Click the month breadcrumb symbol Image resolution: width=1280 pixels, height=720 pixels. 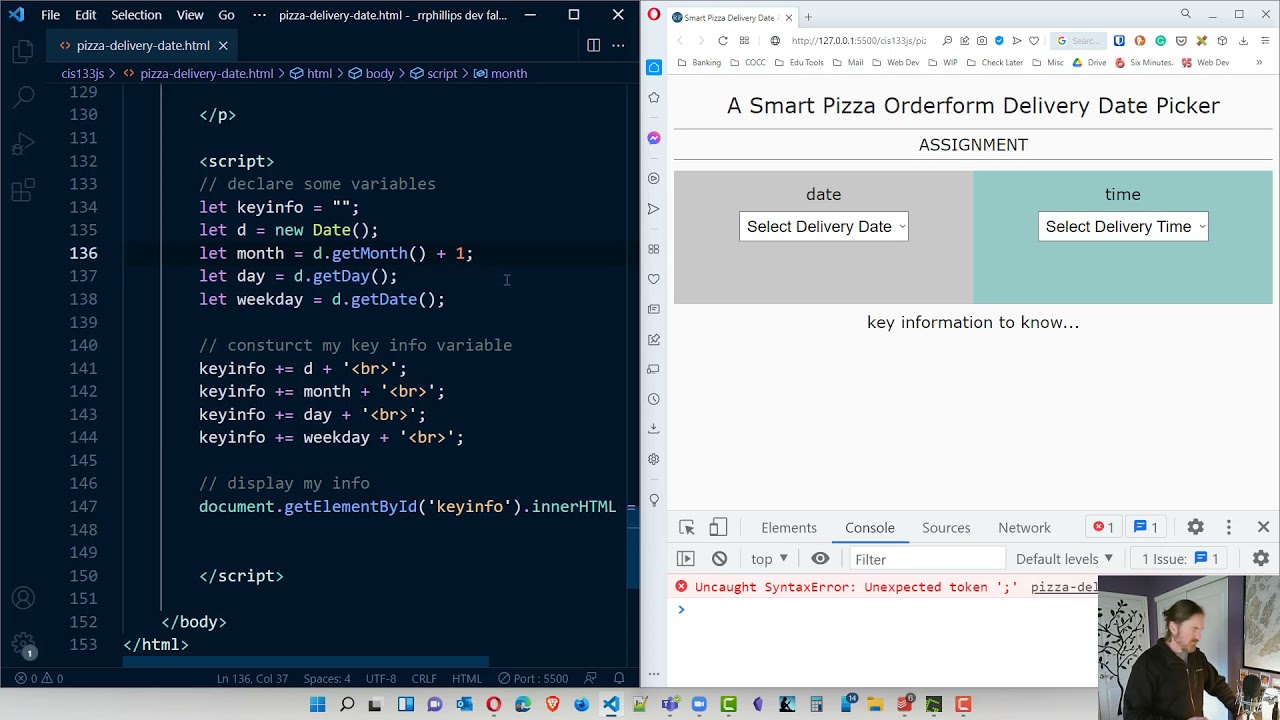[x=500, y=73]
